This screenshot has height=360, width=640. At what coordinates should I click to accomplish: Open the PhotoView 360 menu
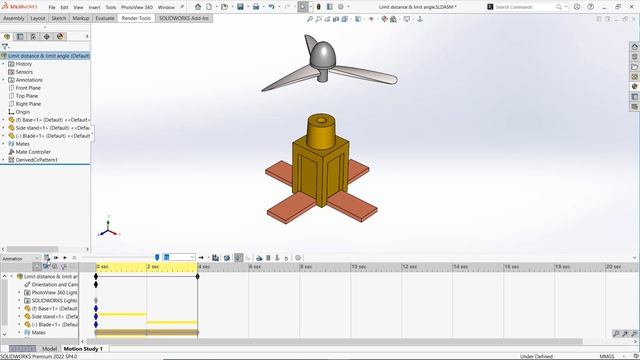tap(137, 7)
